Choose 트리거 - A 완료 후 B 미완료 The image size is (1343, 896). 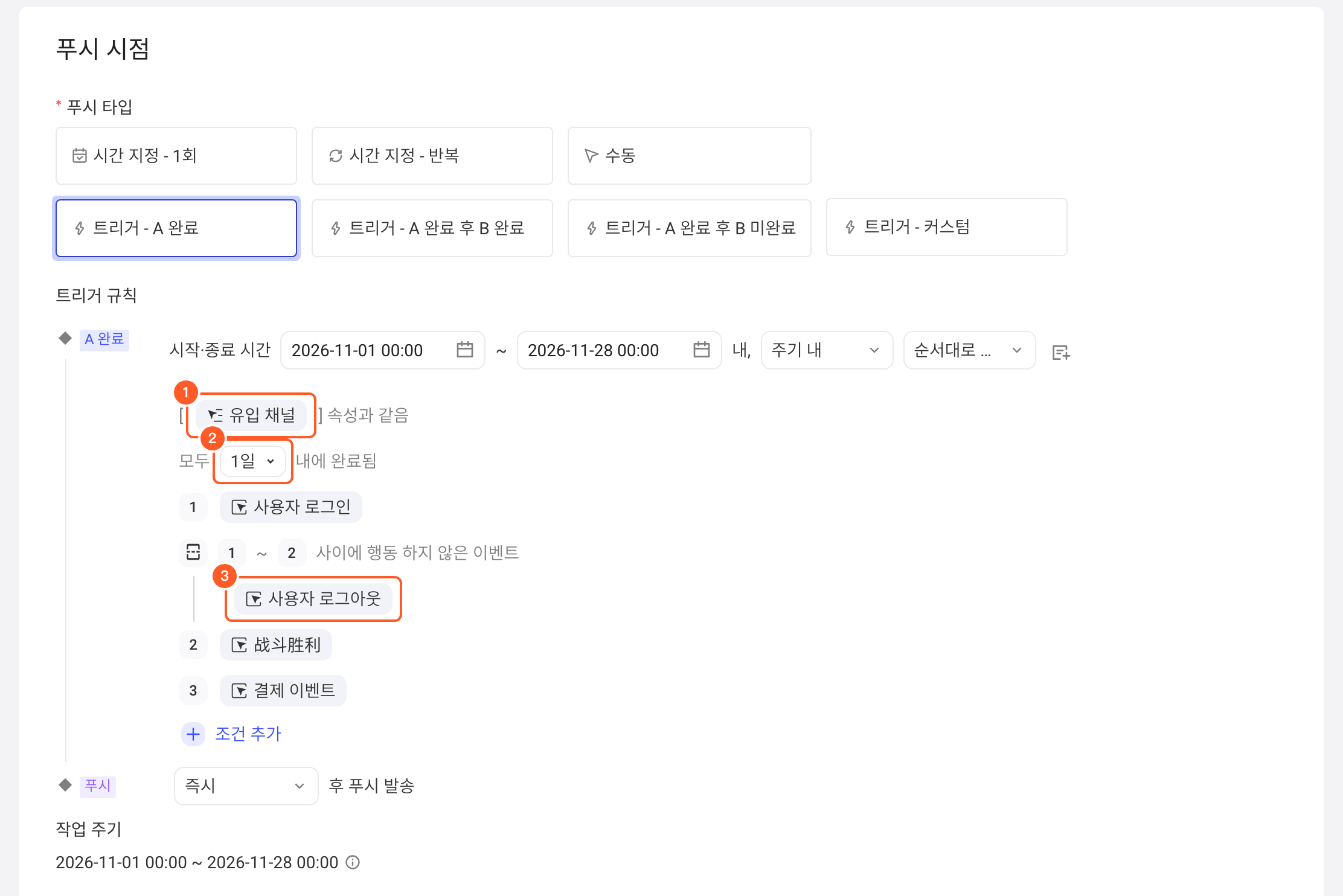tap(690, 228)
